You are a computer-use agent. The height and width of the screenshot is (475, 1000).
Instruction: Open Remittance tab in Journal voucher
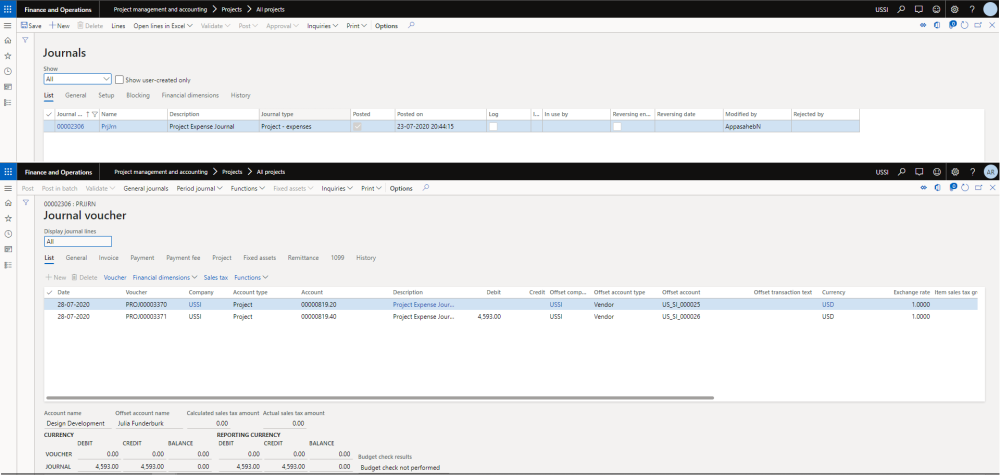303,258
